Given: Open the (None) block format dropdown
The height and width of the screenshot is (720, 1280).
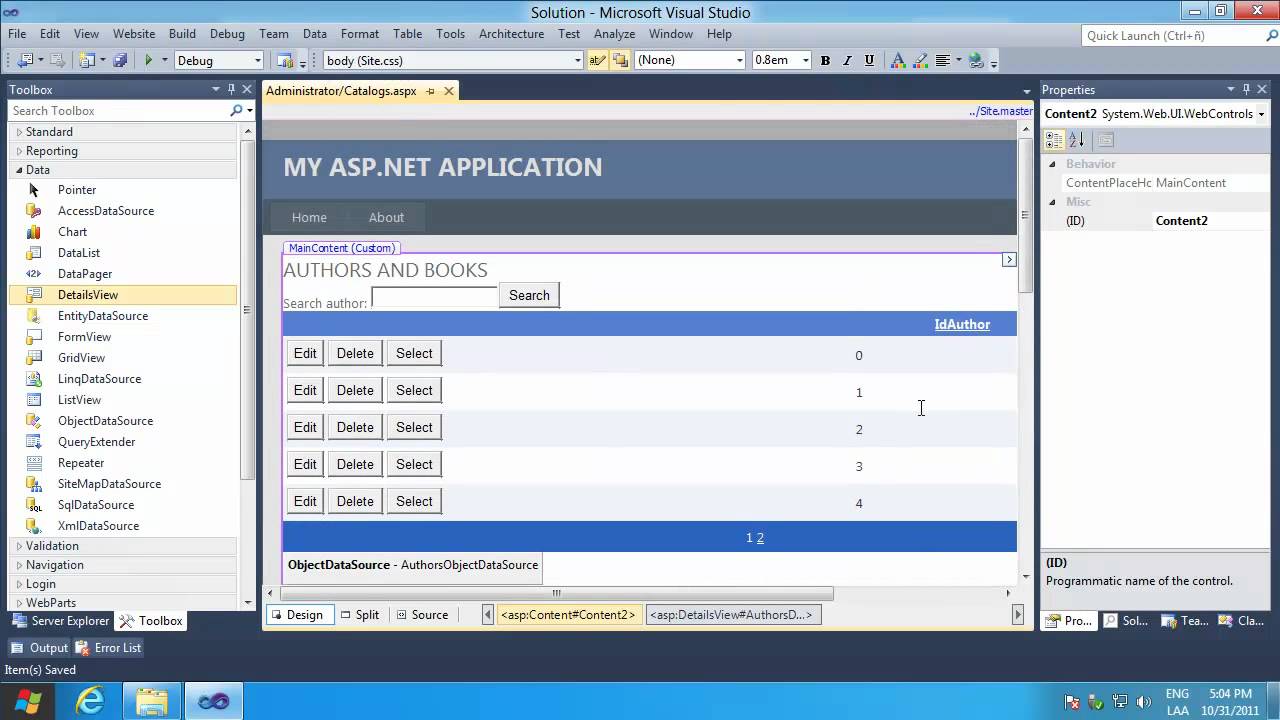Looking at the screenshot, I should click(x=740, y=60).
